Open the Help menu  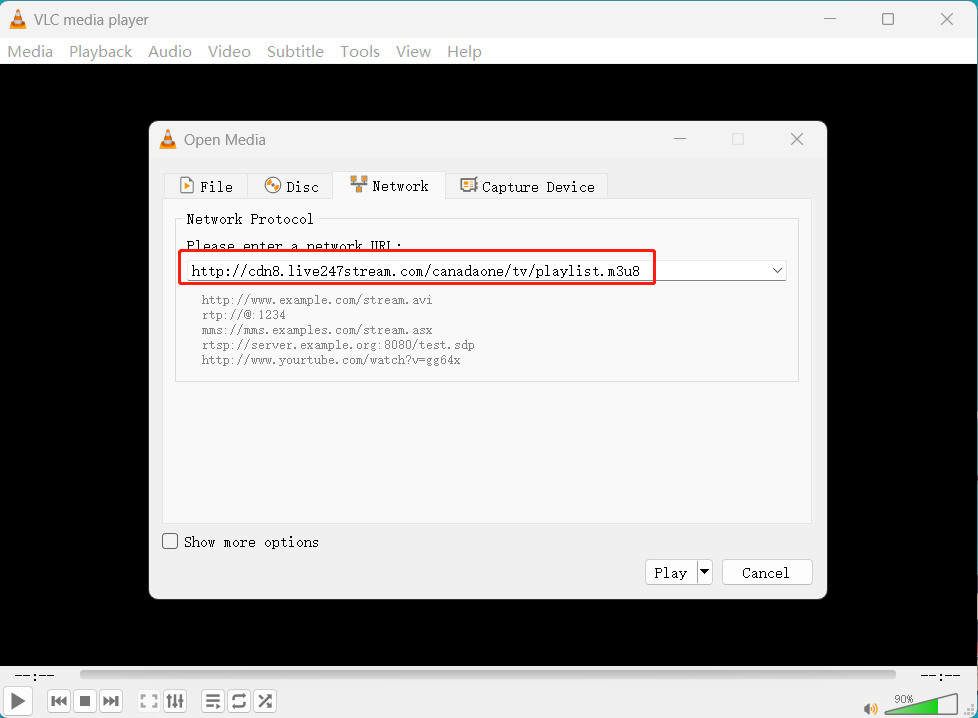pos(464,52)
